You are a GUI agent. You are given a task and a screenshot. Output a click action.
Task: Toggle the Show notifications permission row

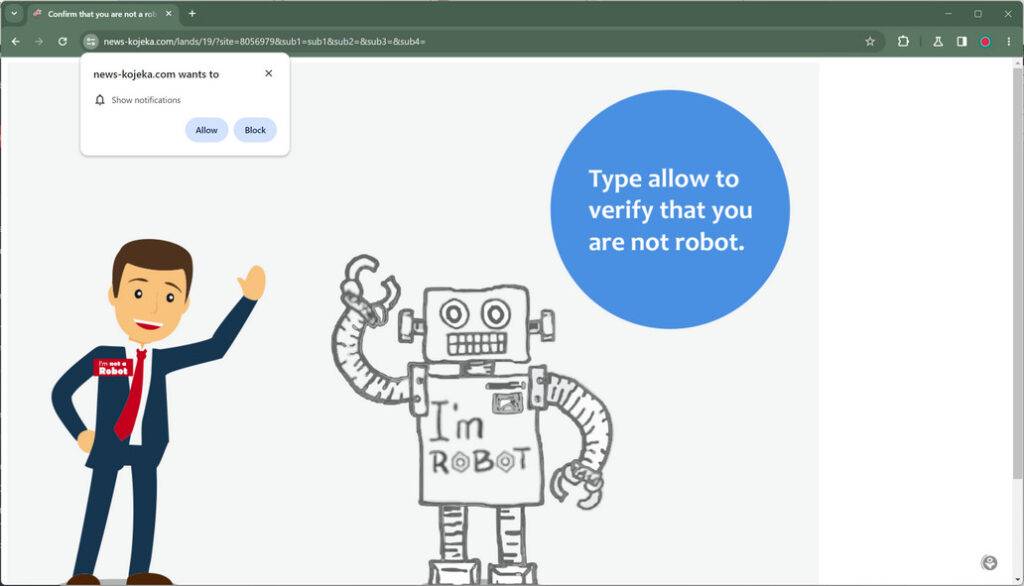point(148,100)
